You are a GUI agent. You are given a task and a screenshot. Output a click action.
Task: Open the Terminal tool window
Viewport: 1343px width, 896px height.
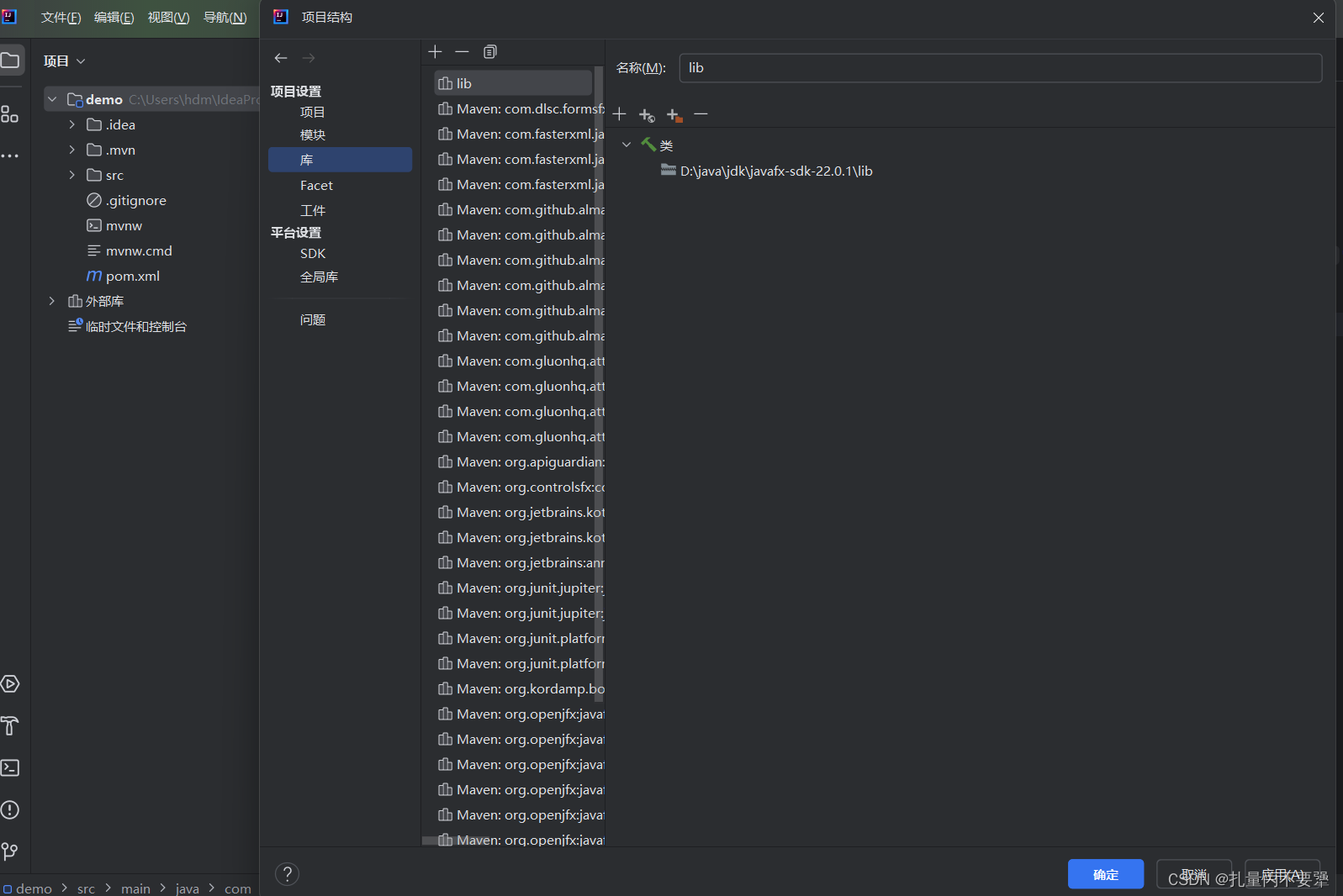coord(10,768)
